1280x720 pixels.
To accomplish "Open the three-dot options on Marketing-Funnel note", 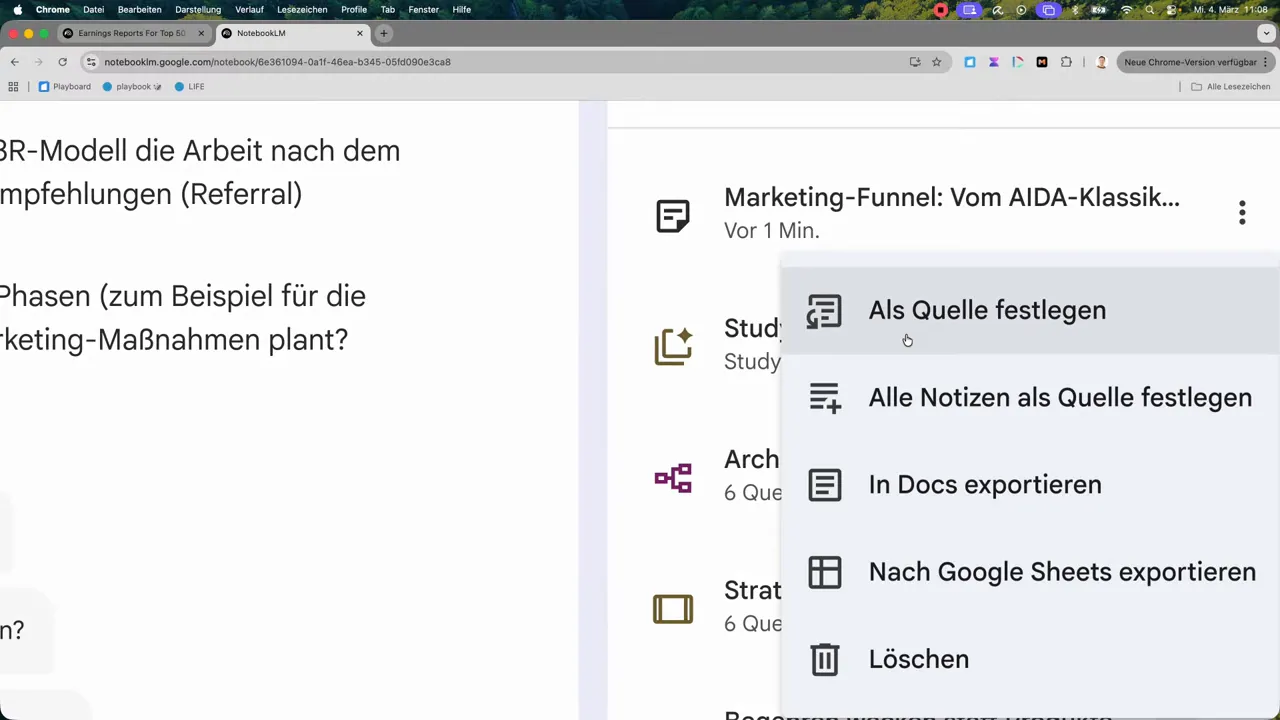I will tap(1242, 212).
